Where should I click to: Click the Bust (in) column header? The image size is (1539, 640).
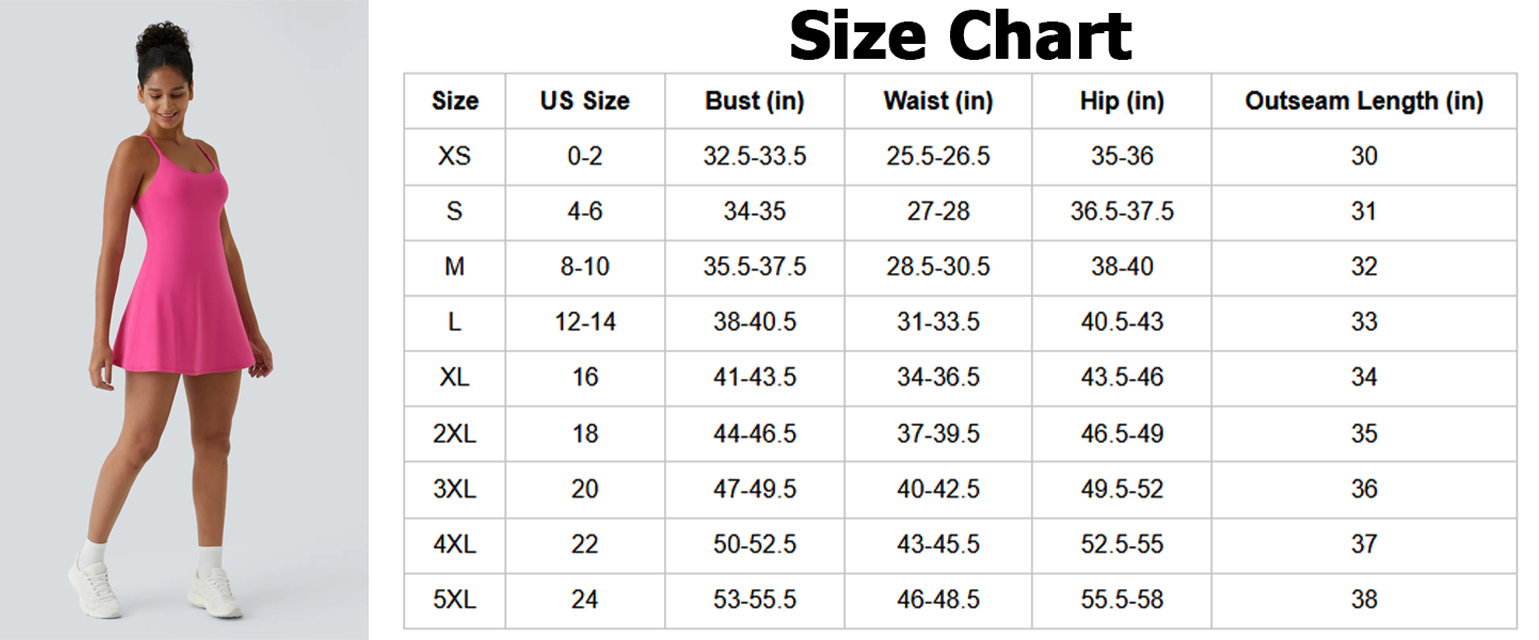pos(755,101)
